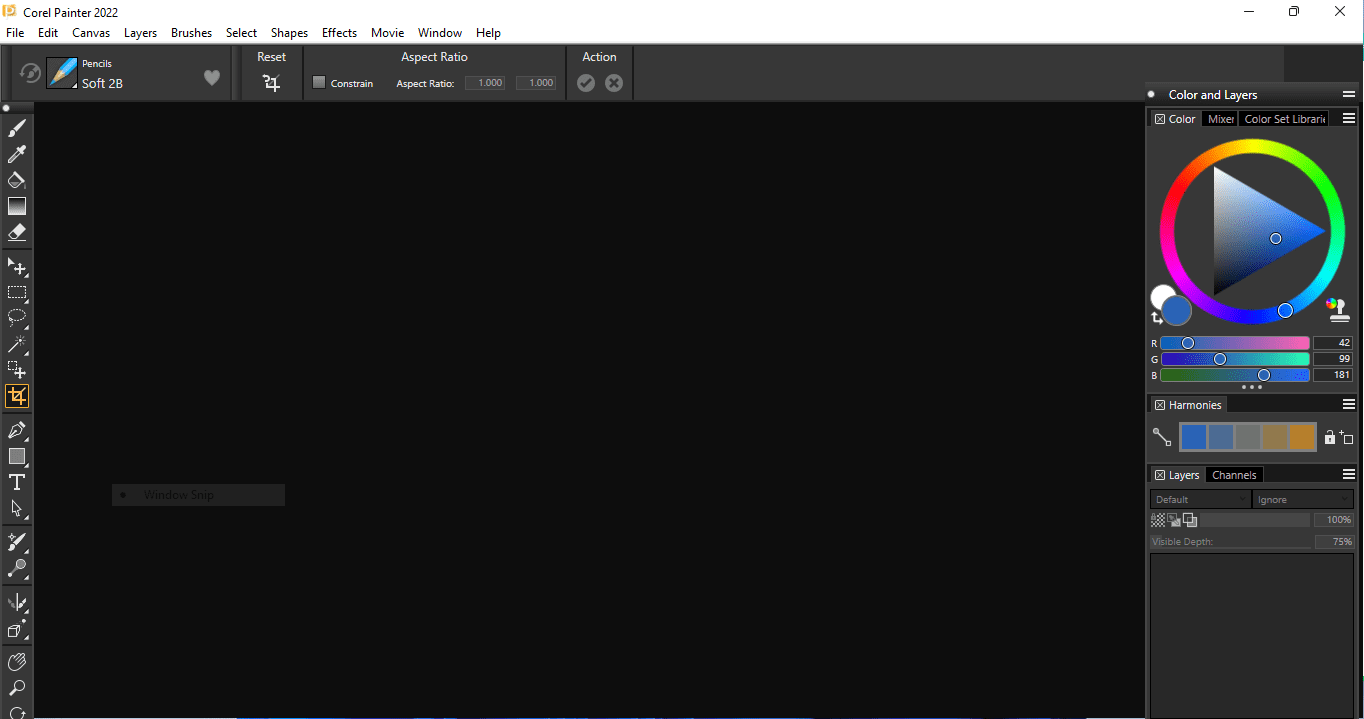Select the Perspective Guides tool
Screen dimensions: 1364x719
(17, 629)
